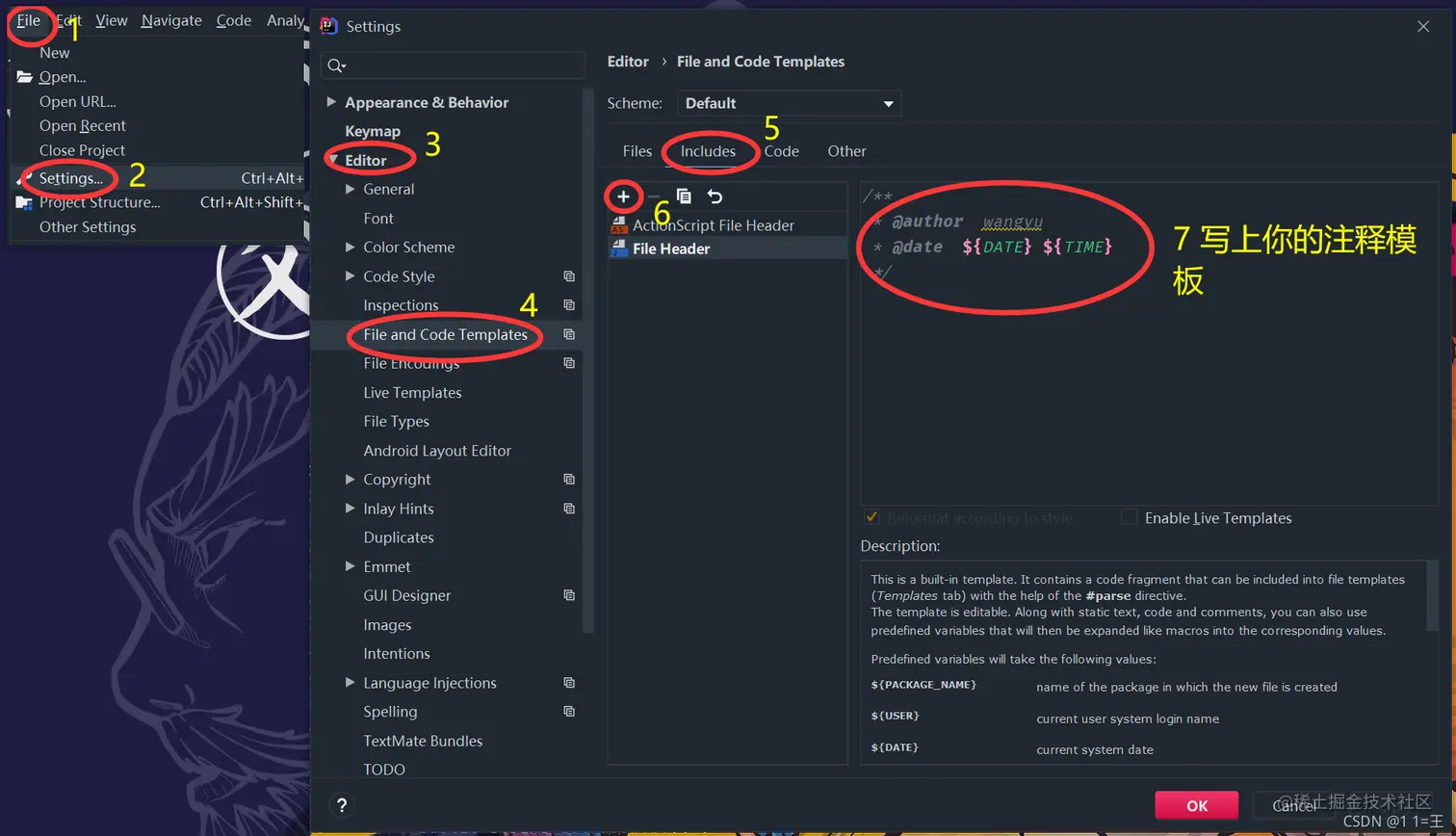Image resolution: width=1456 pixels, height=836 pixels.
Task: Click the project-level icon beside Language Injections
Action: coord(569,683)
